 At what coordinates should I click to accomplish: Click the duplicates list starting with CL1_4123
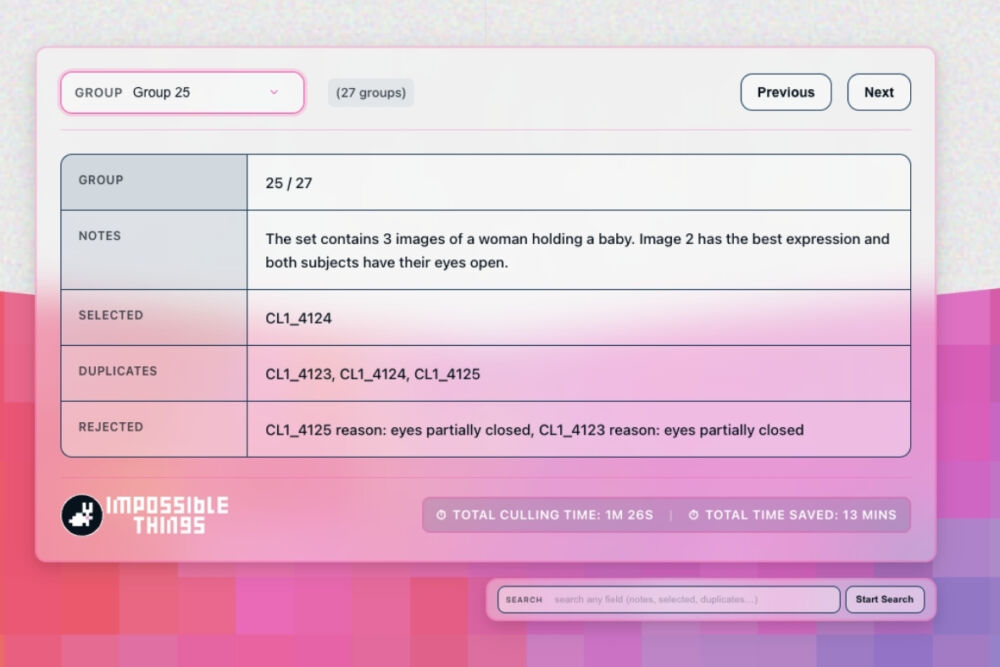372,374
